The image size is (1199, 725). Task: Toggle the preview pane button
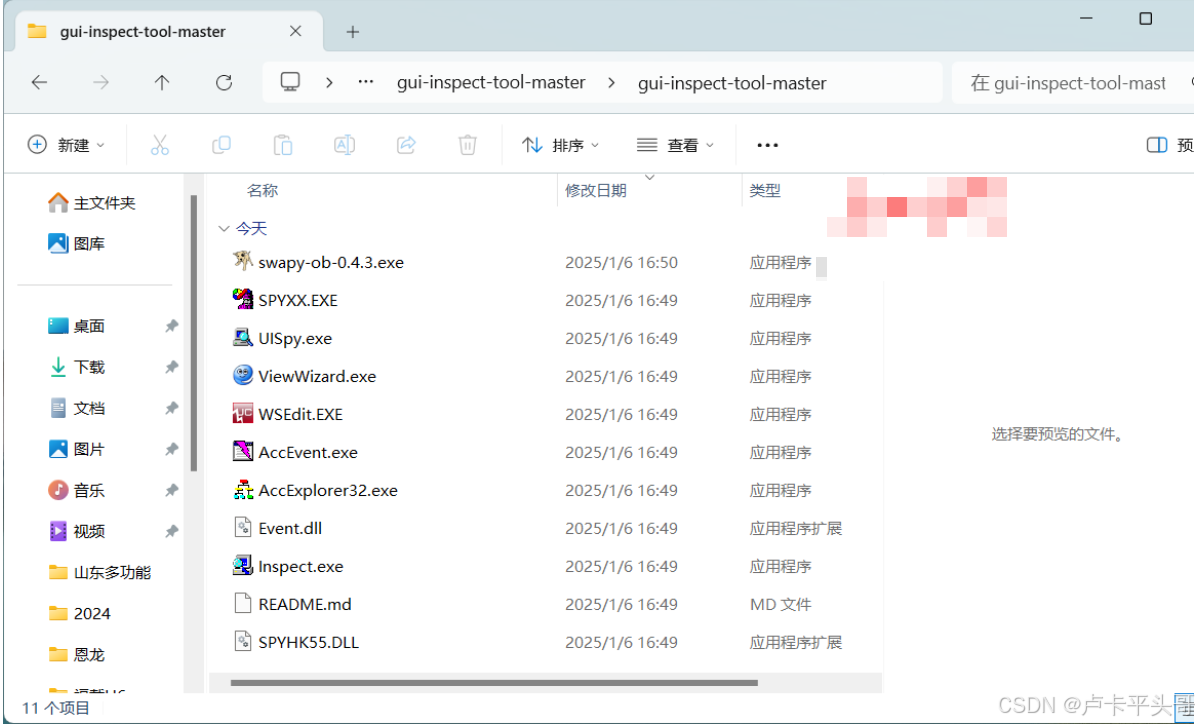[x=1168, y=145]
